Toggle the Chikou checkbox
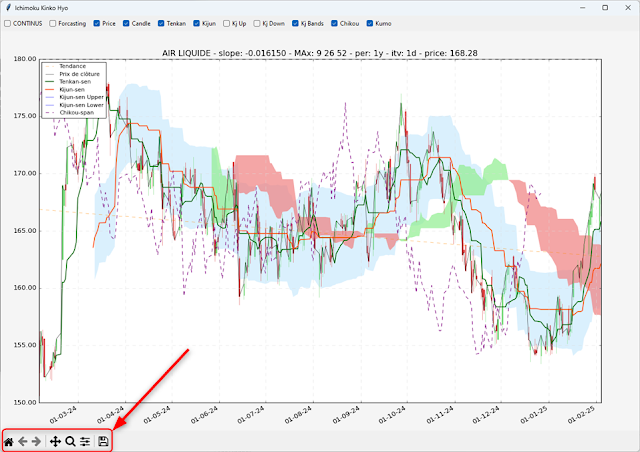This screenshot has height=452, width=640. click(338, 22)
